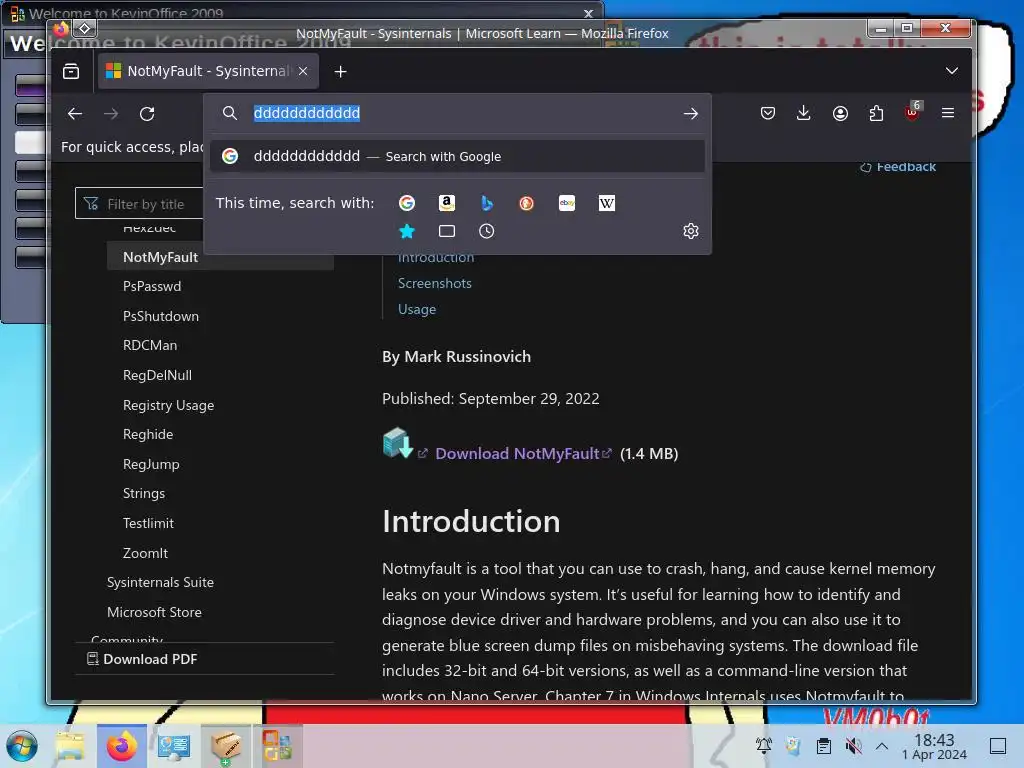Open the uBlock Origin extension icon

pos(912,112)
